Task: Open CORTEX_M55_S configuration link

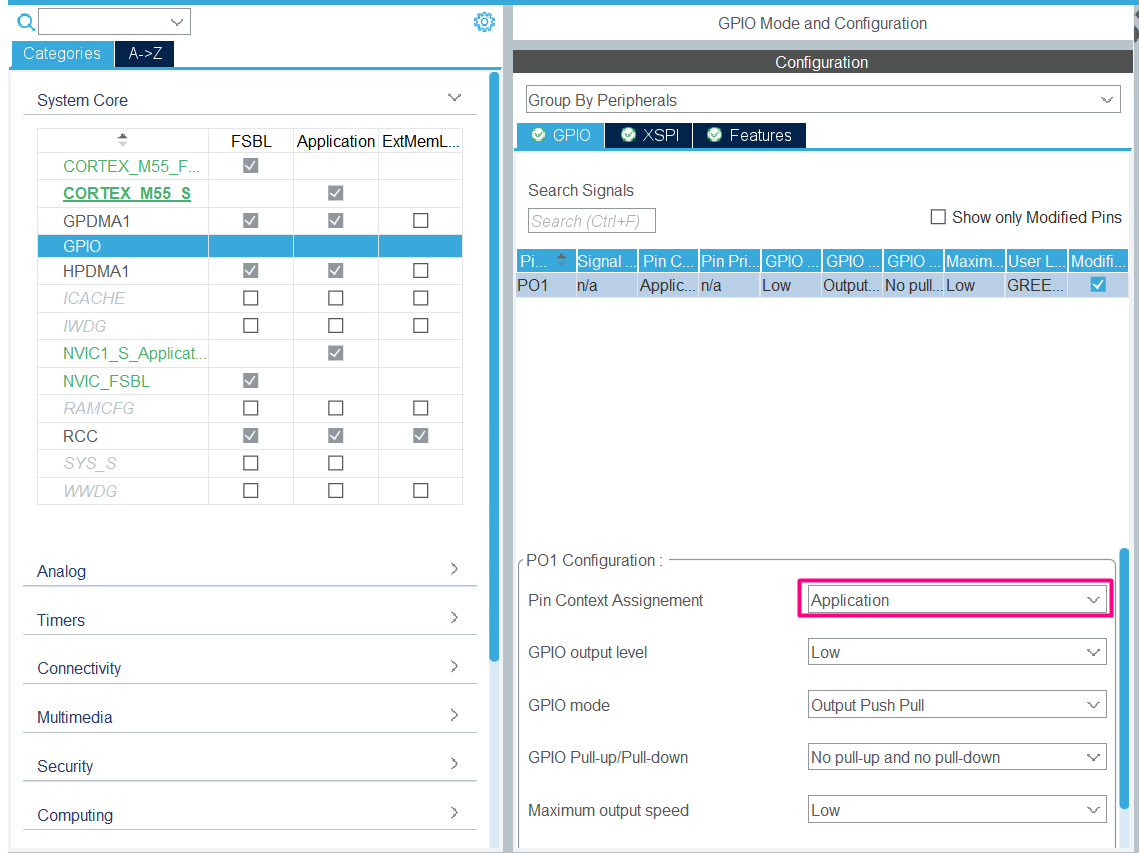Action: click(x=125, y=193)
